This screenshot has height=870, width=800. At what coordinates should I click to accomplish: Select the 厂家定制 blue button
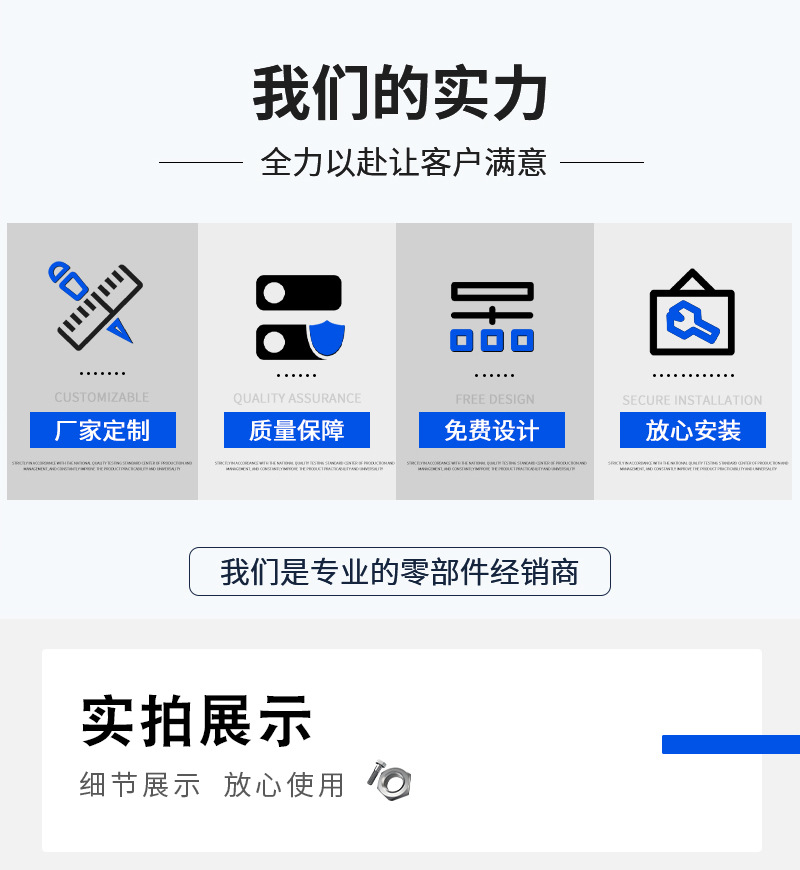point(103,430)
